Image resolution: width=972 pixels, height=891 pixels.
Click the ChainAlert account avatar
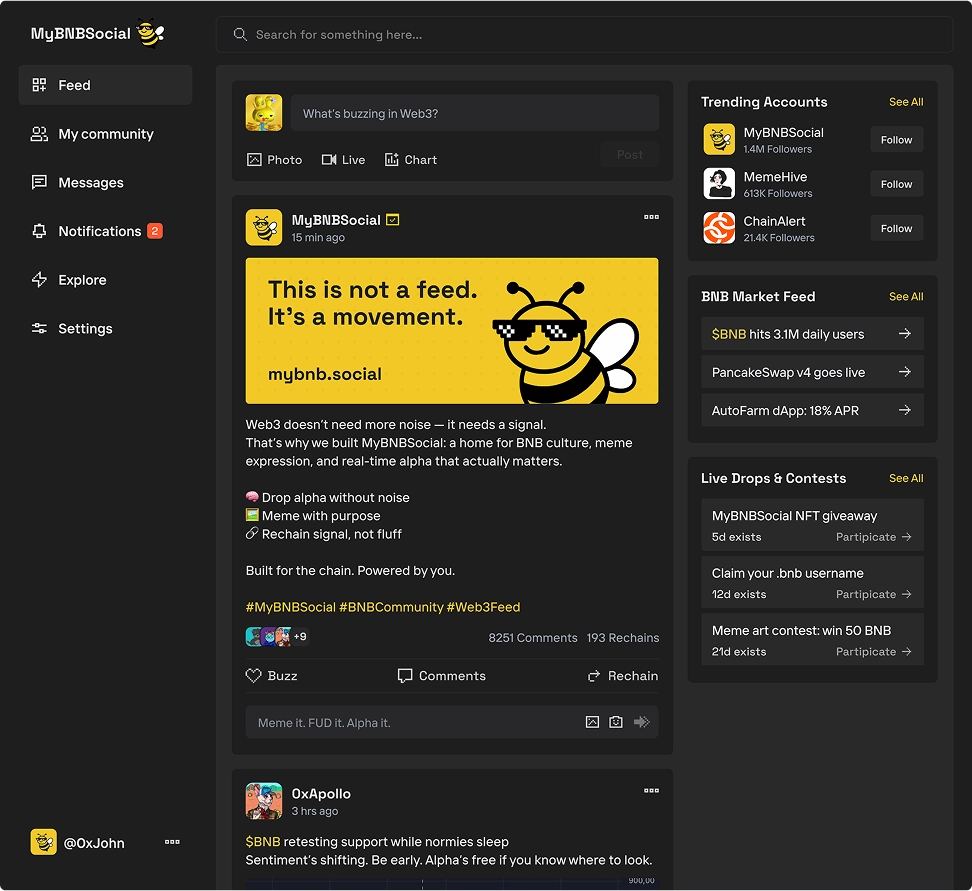tap(719, 228)
